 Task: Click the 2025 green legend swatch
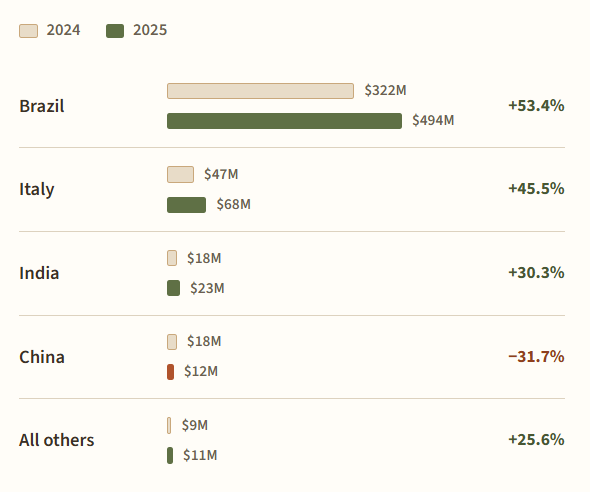pos(115,31)
